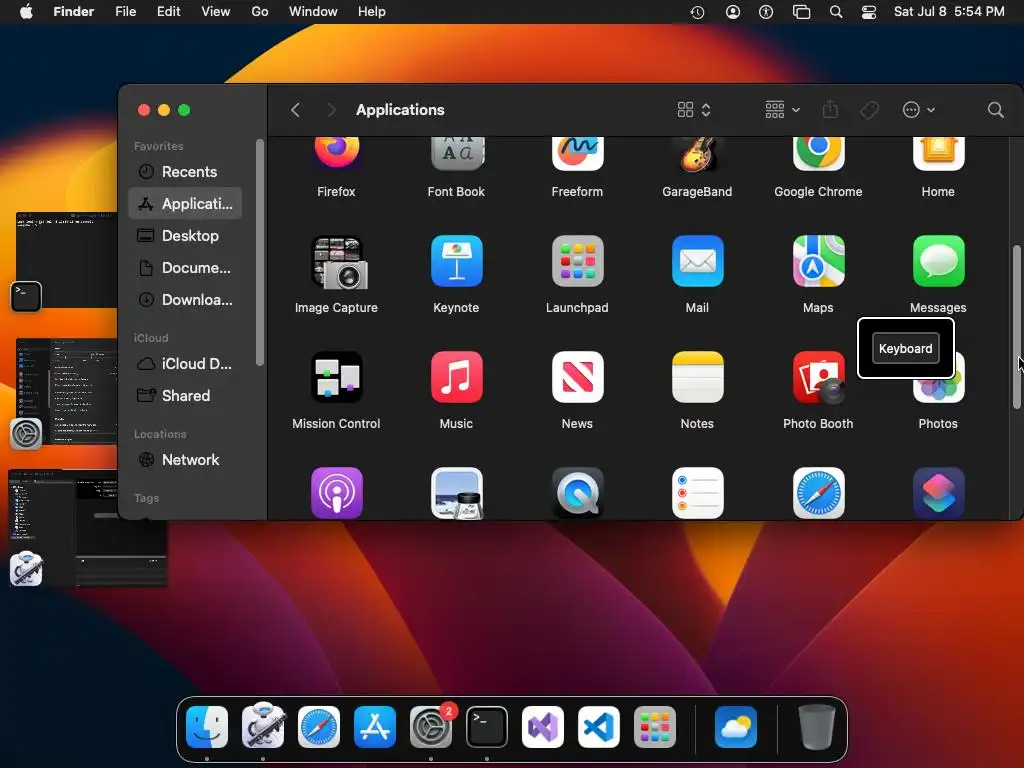Open the Go menu
This screenshot has width=1024, height=768.
click(260, 12)
